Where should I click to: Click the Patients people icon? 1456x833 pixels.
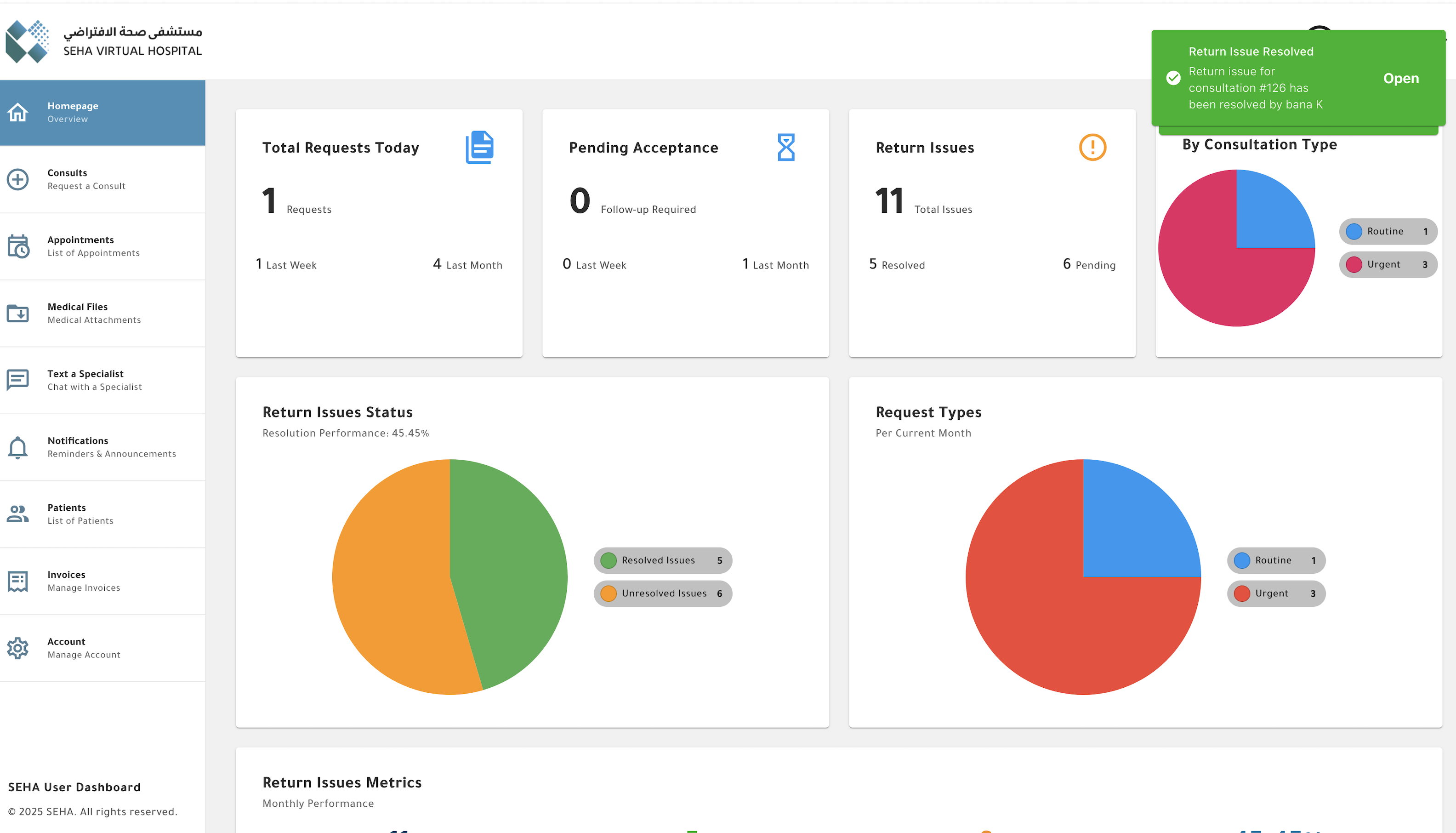click(x=18, y=514)
